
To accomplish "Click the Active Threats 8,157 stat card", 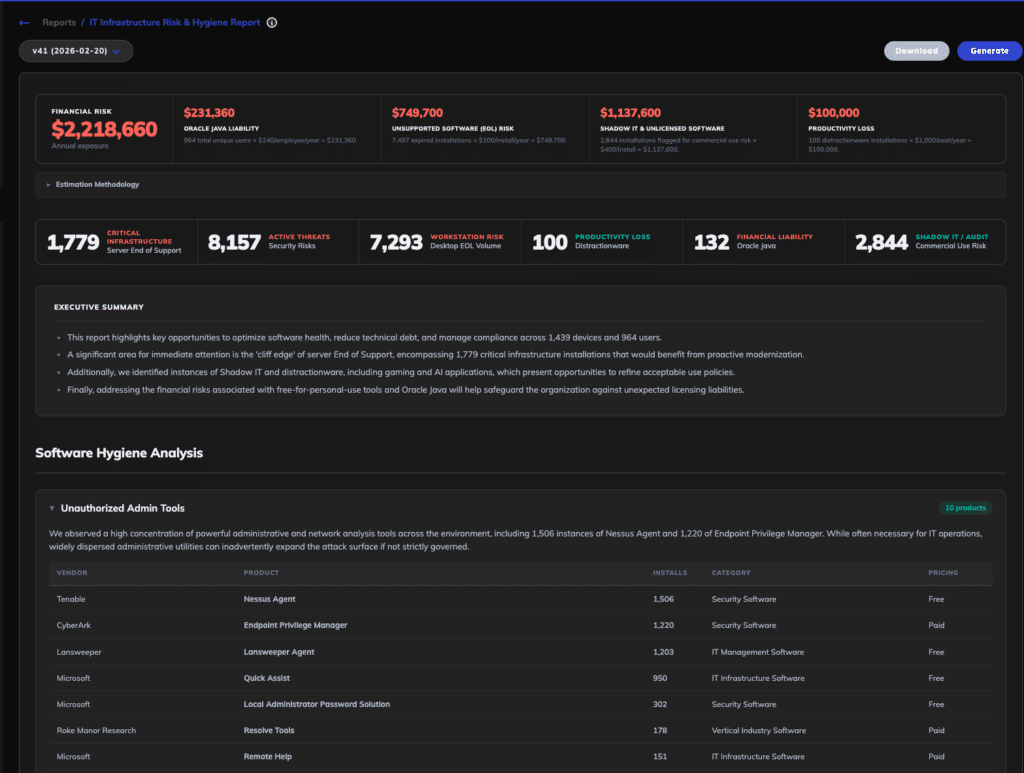I will pos(278,241).
